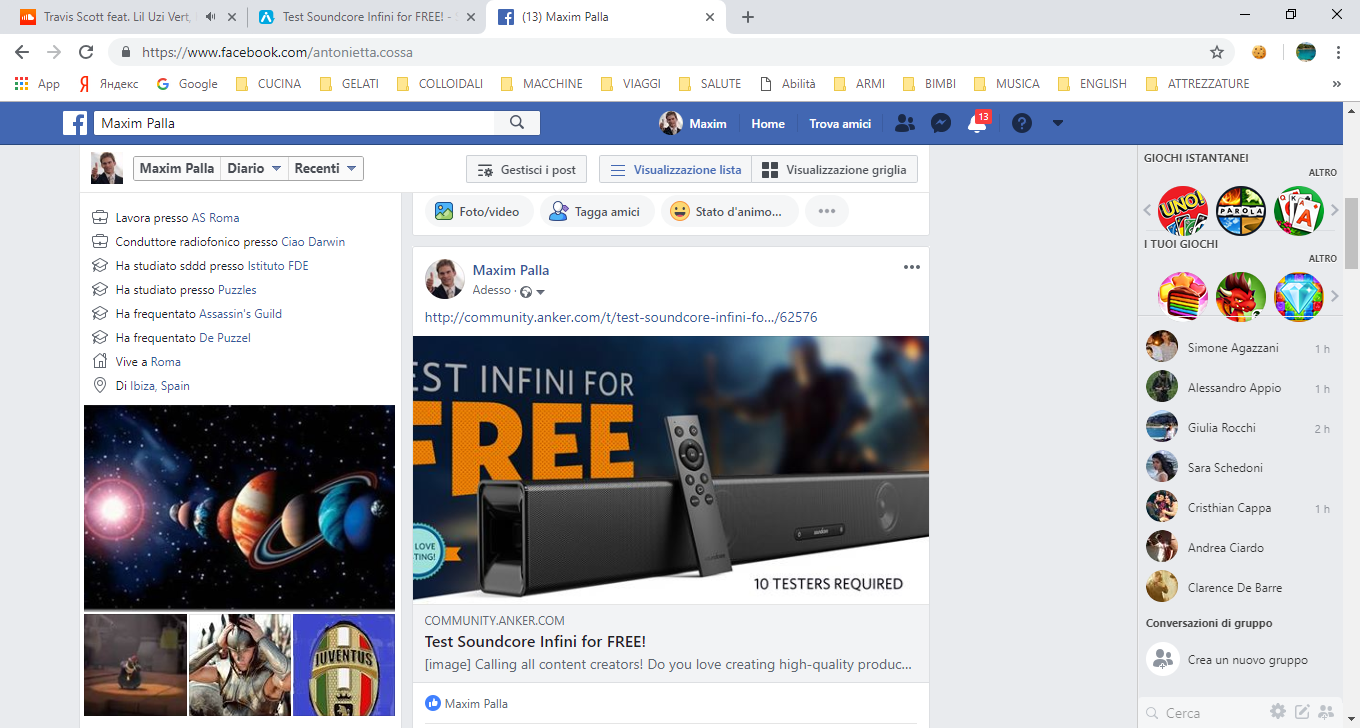The height and width of the screenshot is (728, 1360).
Task: Launch UNO instant game
Action: (1182, 211)
